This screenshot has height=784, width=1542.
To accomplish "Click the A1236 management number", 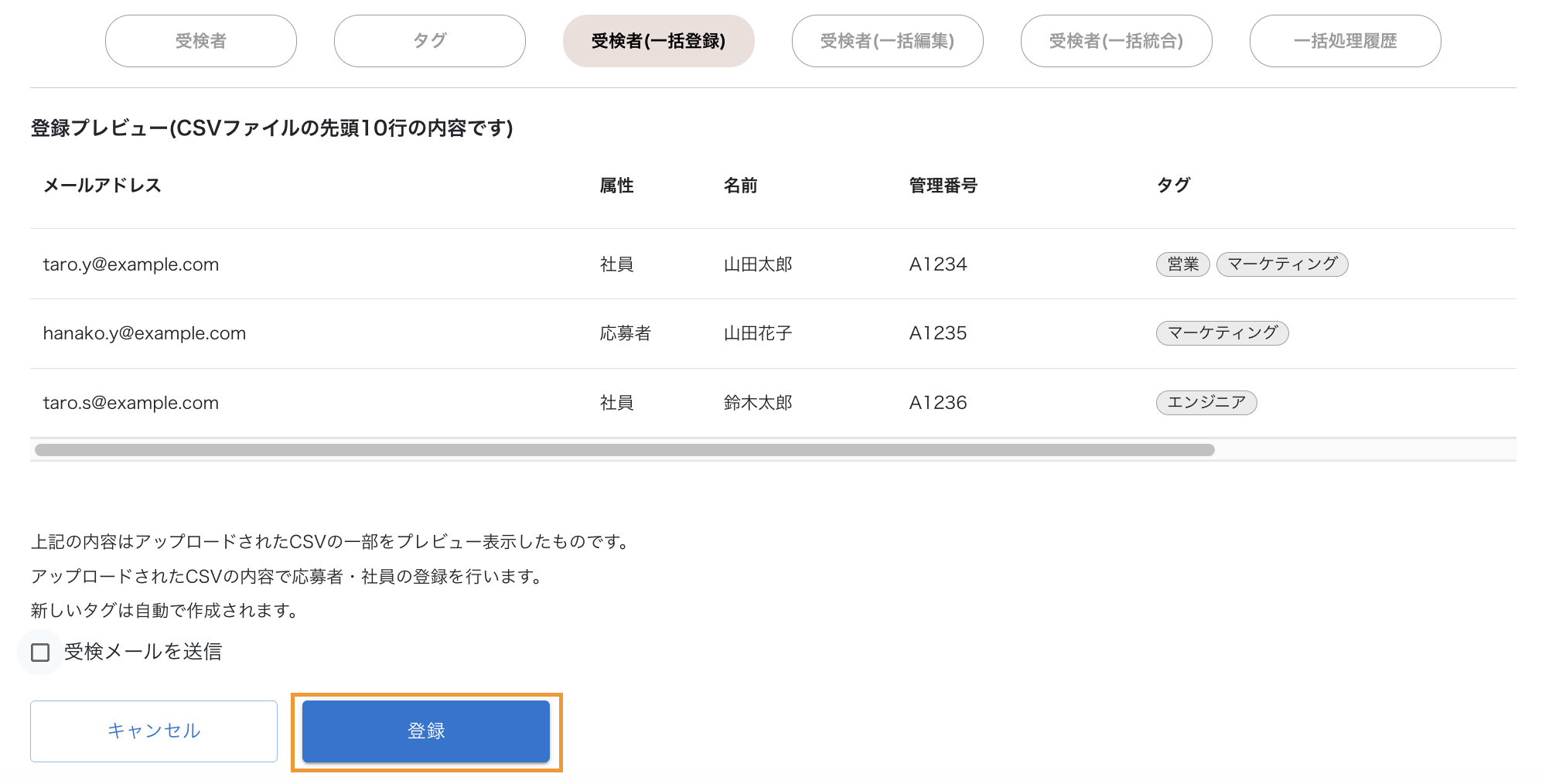I will (938, 403).
